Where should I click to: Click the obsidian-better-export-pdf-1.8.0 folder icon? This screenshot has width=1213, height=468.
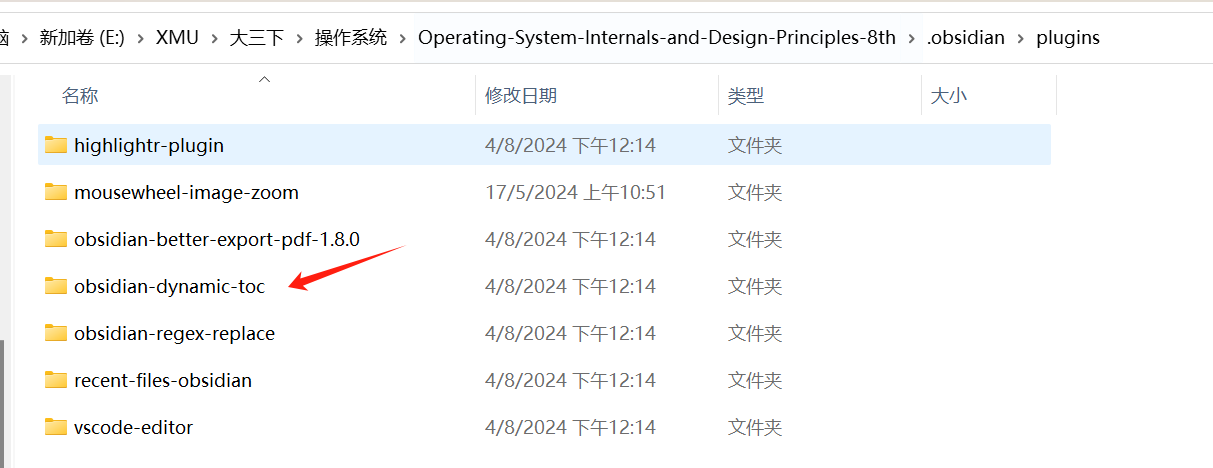coord(56,239)
